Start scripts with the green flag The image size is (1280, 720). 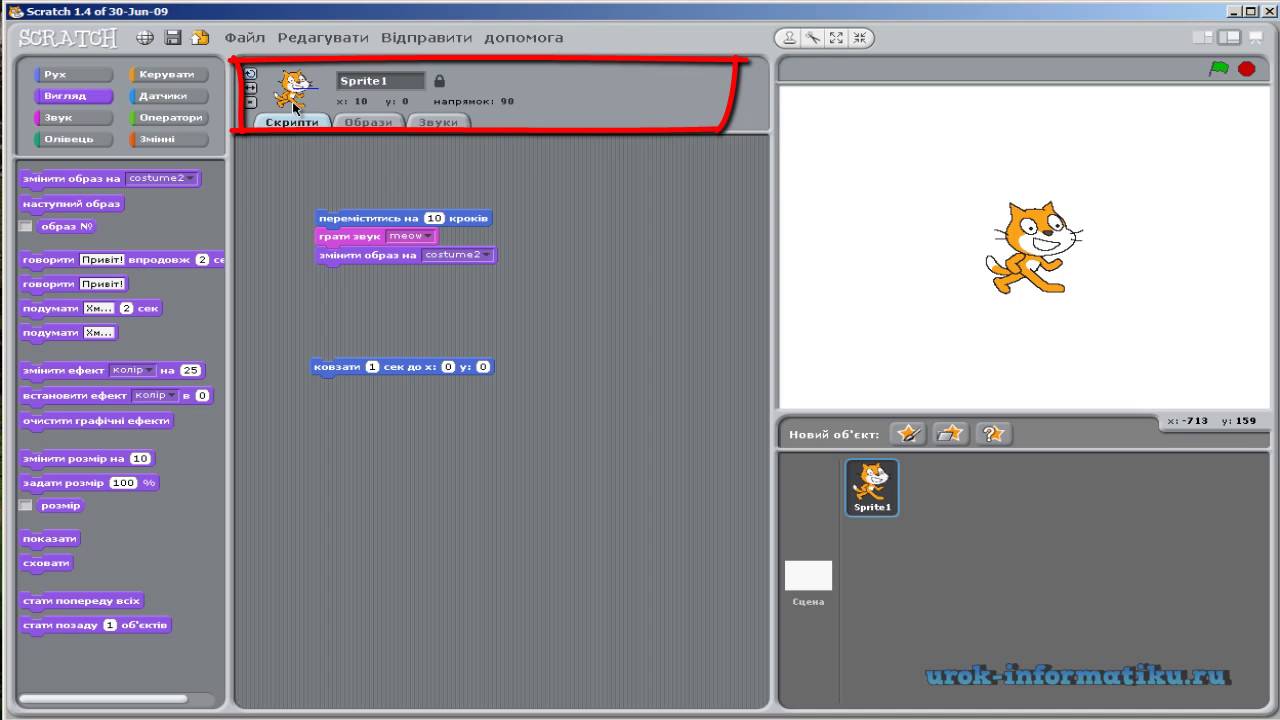pyautogui.click(x=1219, y=68)
